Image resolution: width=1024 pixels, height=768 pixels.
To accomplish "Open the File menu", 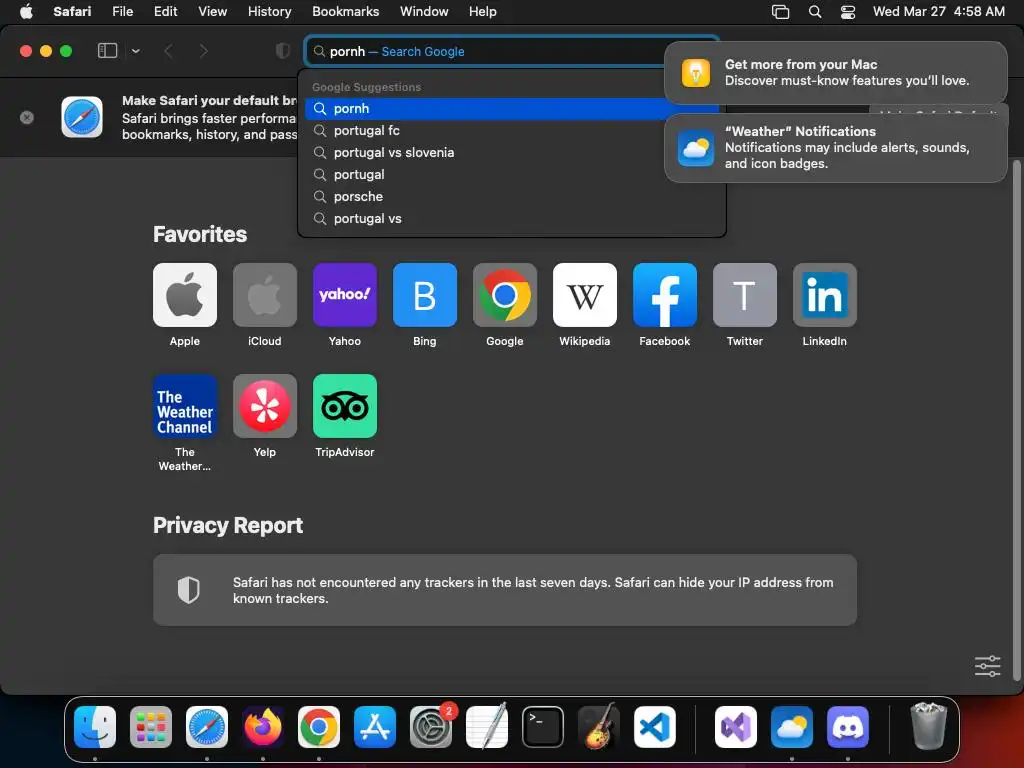I will pos(122,11).
